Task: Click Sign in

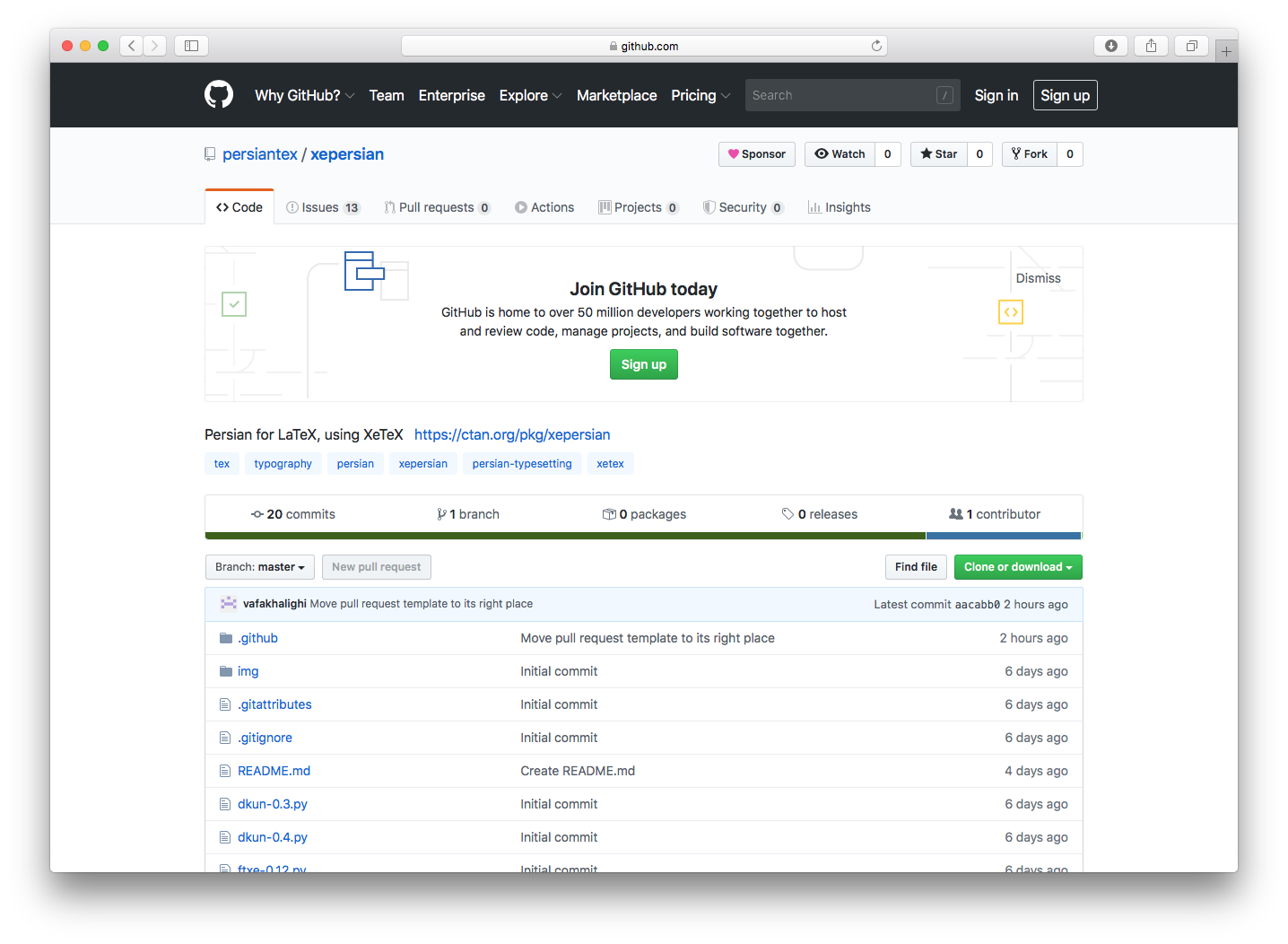Action: pyautogui.click(x=996, y=95)
